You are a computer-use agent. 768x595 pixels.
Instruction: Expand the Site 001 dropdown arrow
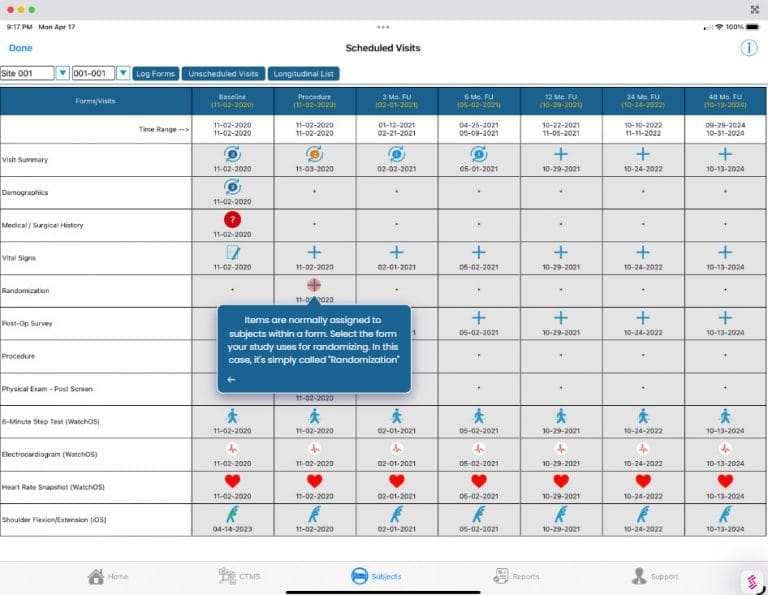point(62,73)
